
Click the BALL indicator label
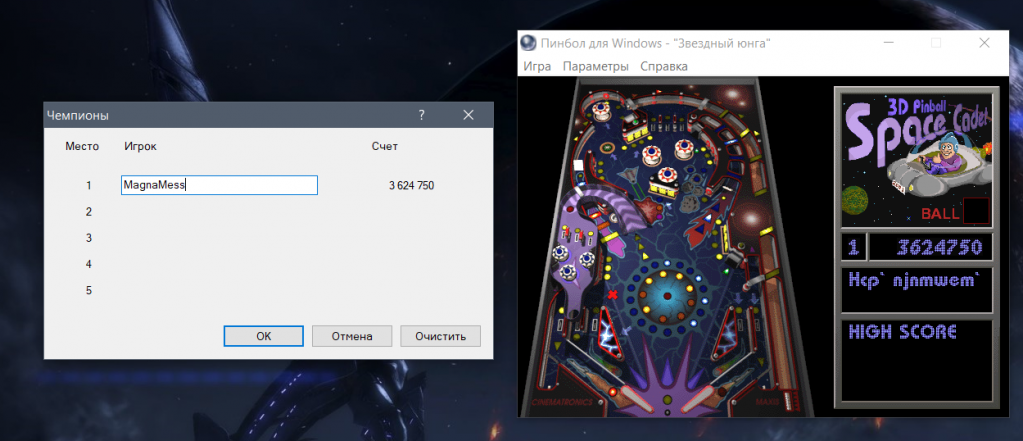click(x=940, y=213)
